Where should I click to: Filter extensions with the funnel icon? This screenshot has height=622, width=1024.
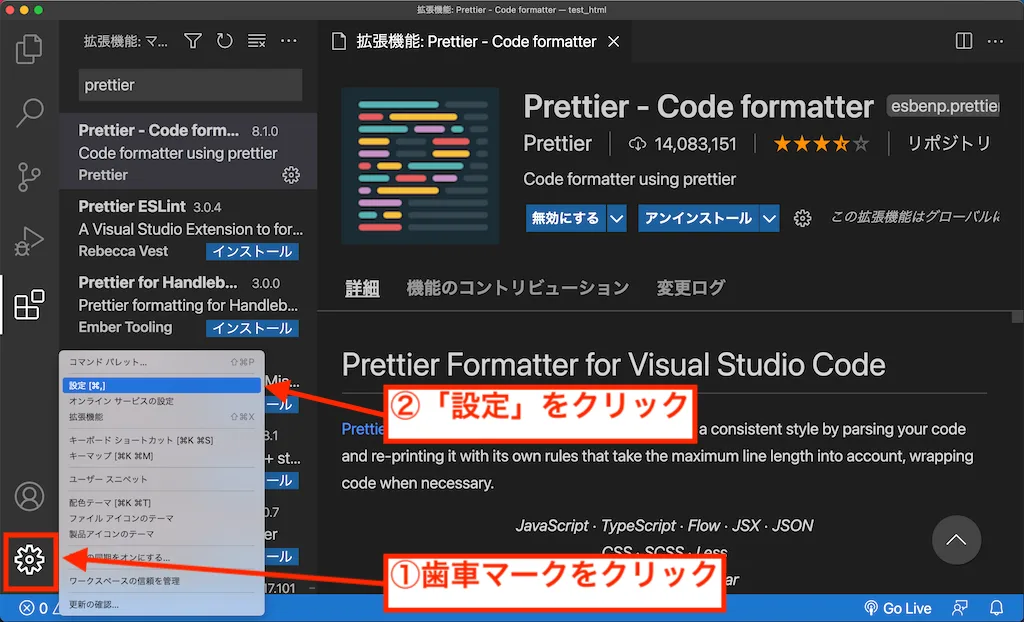(x=193, y=41)
